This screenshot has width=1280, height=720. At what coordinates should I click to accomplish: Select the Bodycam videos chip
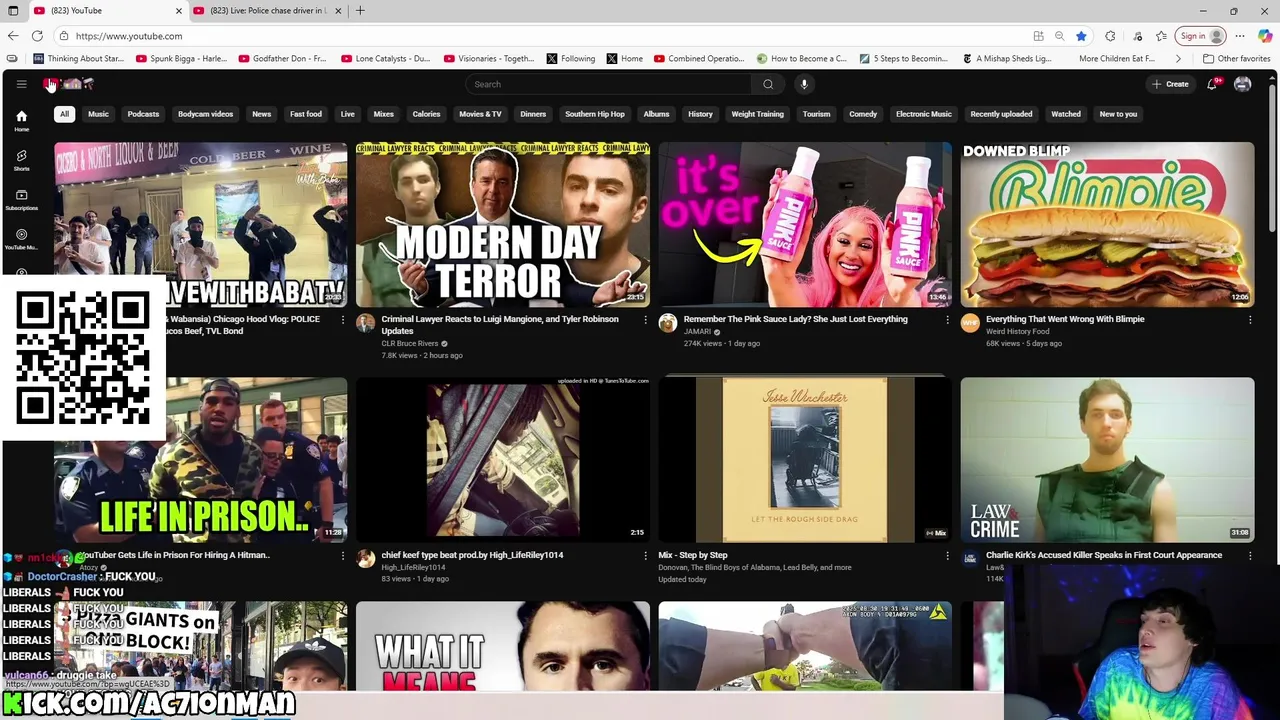[205, 114]
